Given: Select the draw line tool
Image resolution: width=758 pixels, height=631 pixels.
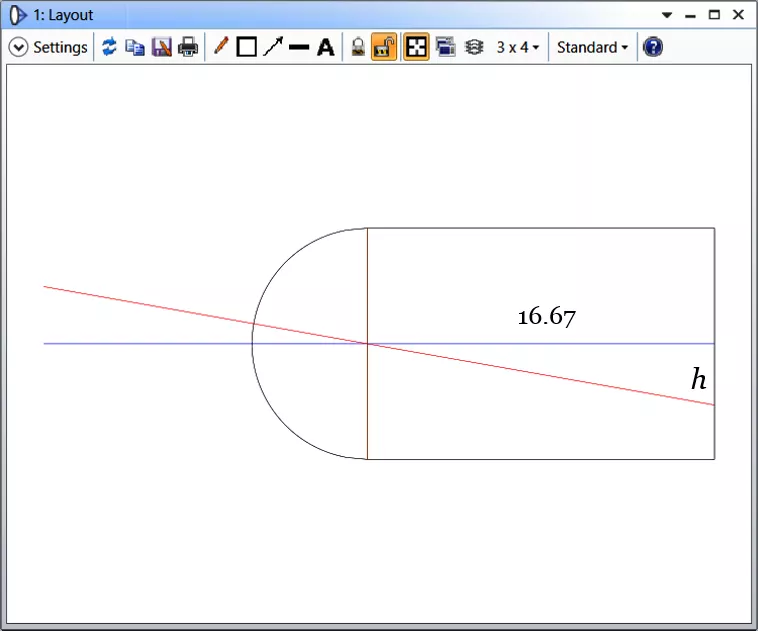Looking at the screenshot, I should 299,47.
